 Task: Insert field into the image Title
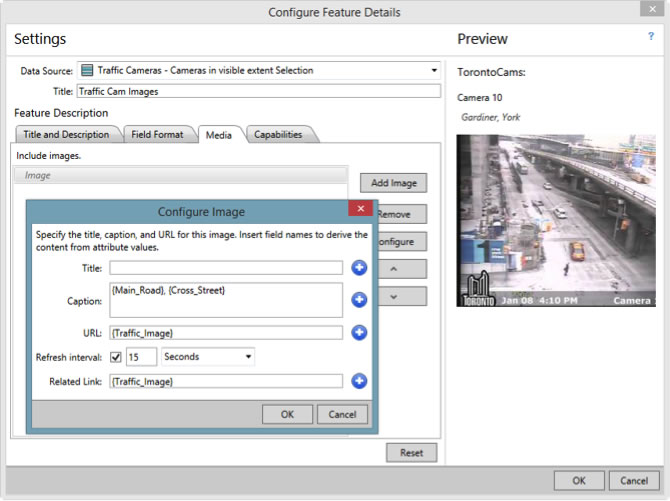(x=359, y=268)
